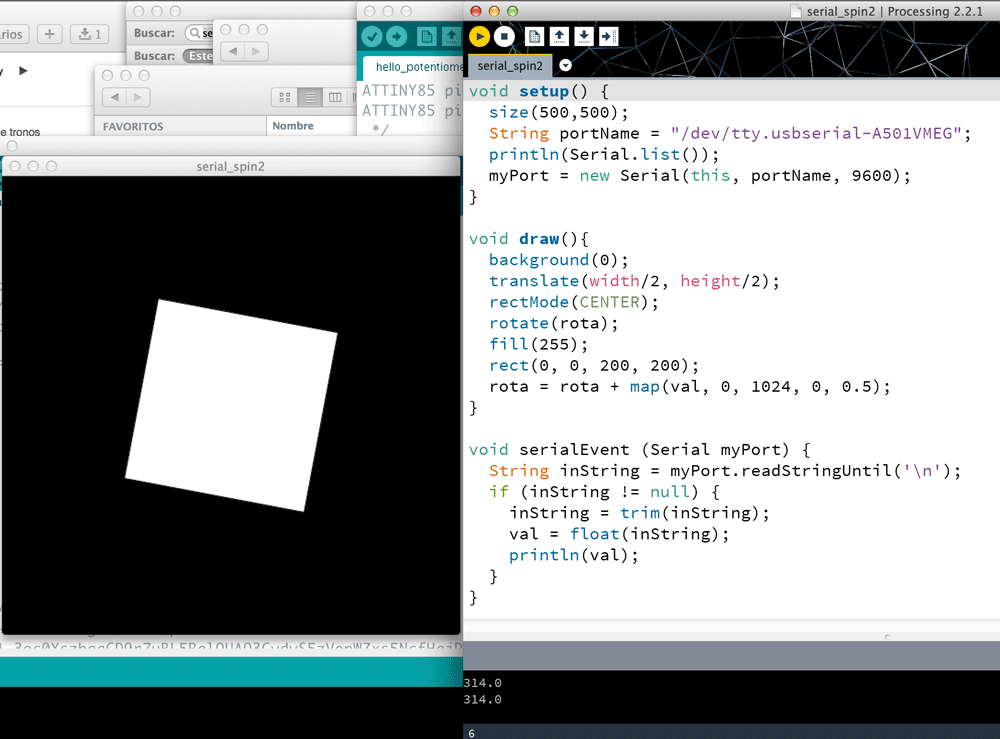Click the gray message bar above console
The width and height of the screenshot is (1000, 739).
tap(732, 655)
